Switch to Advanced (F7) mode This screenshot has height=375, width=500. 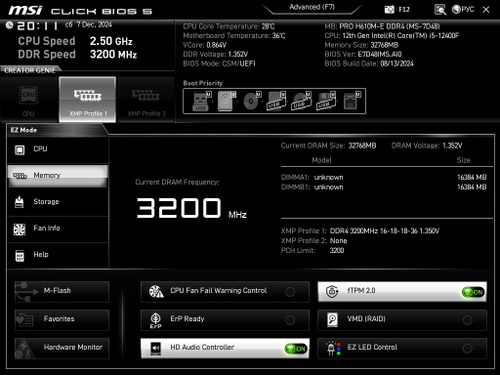312,7
